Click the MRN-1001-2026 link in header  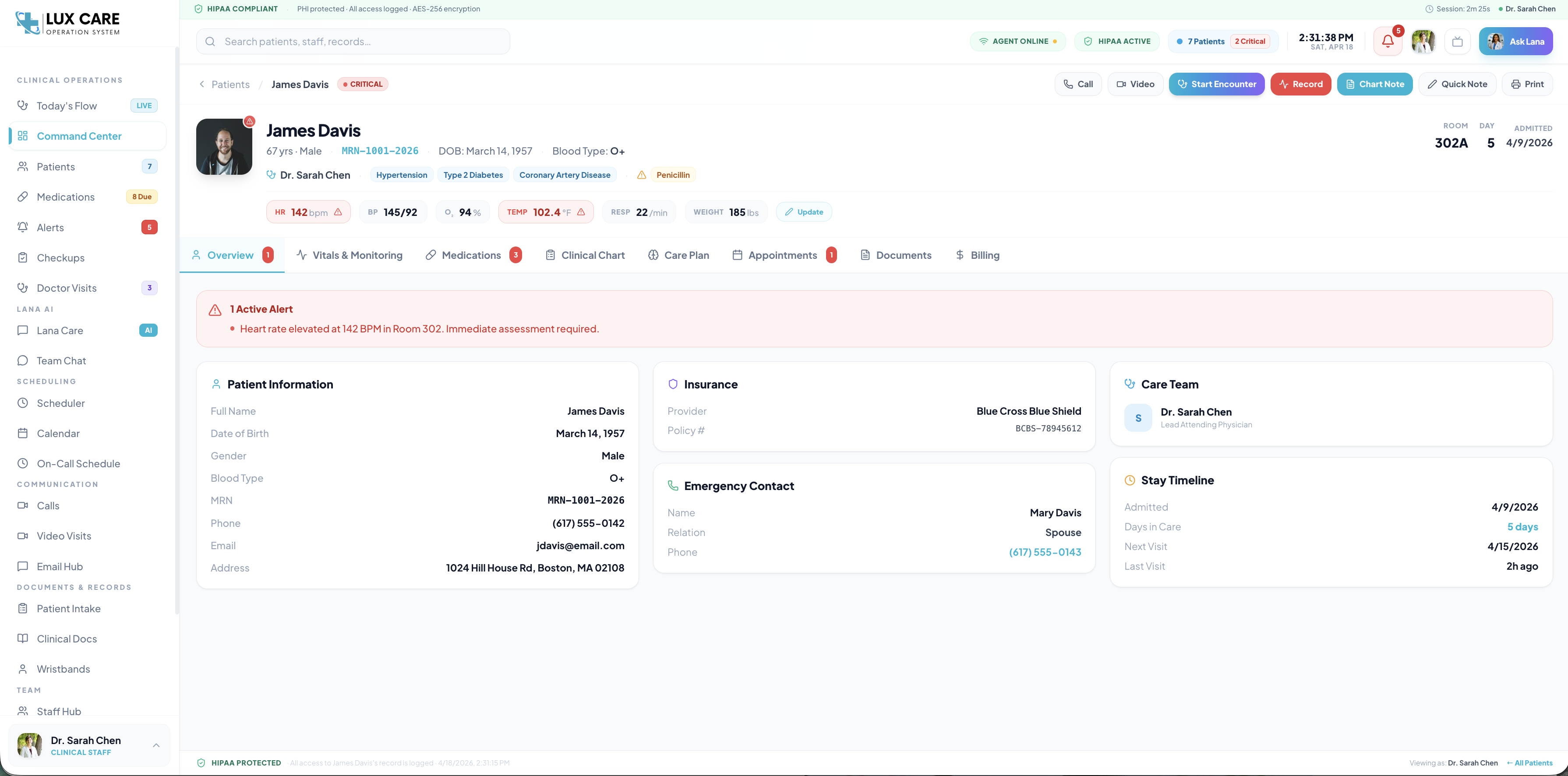tap(380, 151)
